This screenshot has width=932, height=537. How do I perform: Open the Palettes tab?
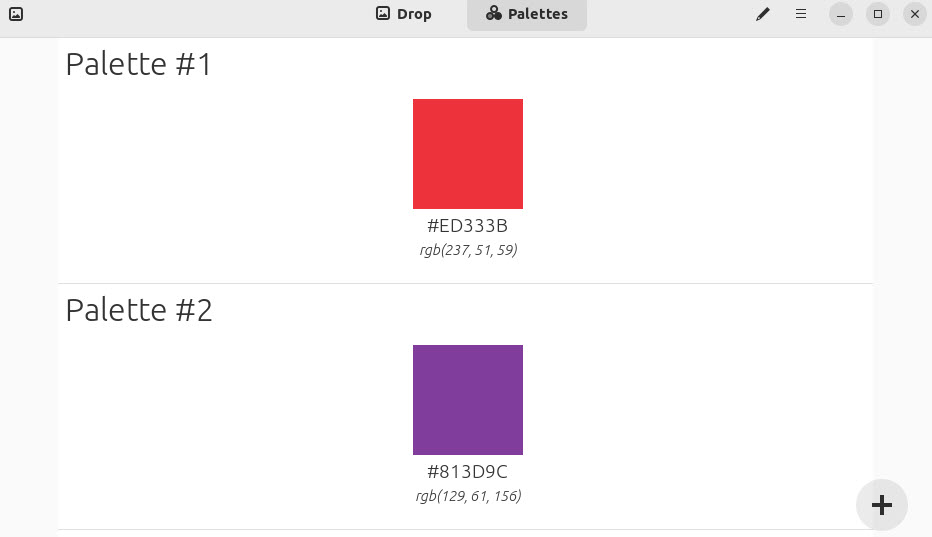click(x=527, y=14)
